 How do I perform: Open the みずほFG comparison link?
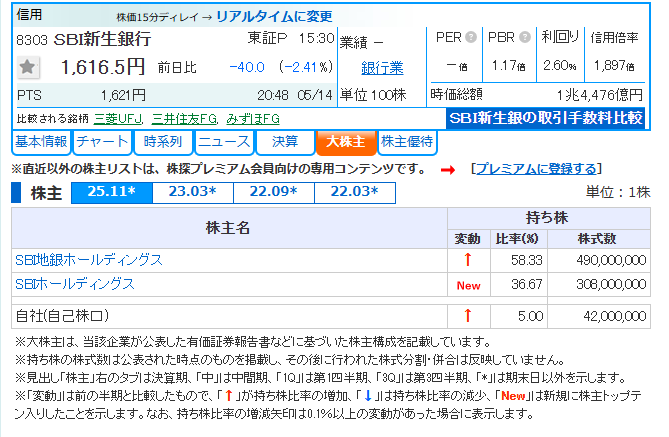click(253, 119)
